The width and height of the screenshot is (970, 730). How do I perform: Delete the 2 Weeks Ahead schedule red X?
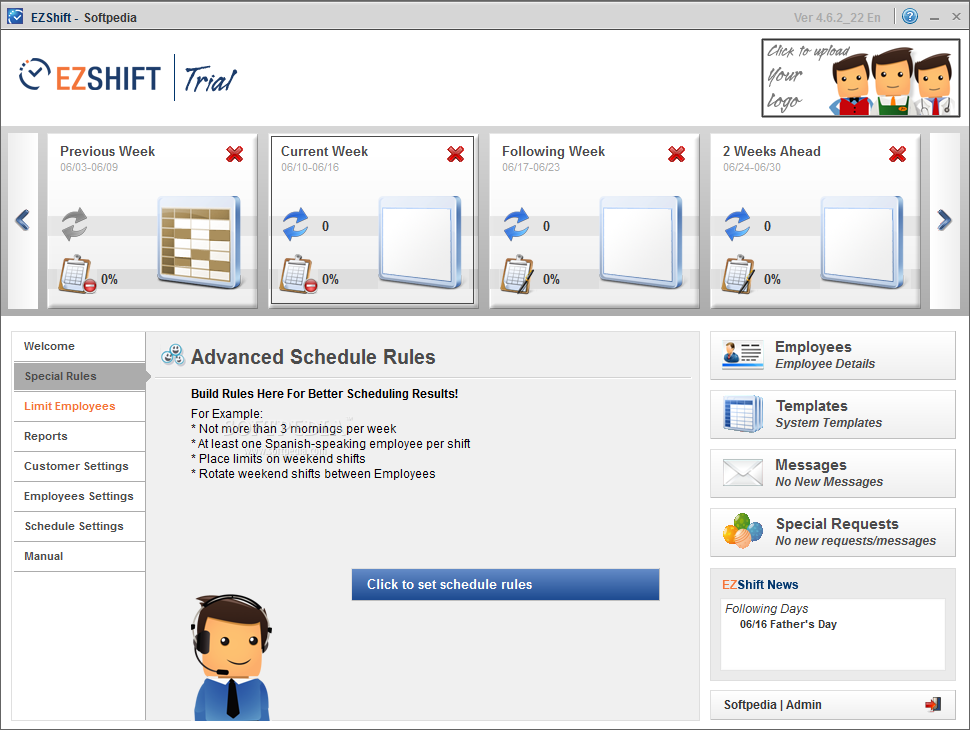click(x=897, y=154)
